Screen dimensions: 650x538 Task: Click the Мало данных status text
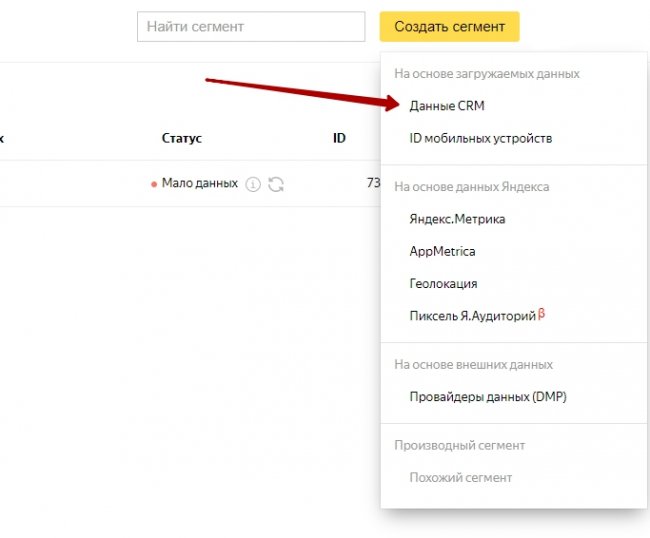click(200, 184)
